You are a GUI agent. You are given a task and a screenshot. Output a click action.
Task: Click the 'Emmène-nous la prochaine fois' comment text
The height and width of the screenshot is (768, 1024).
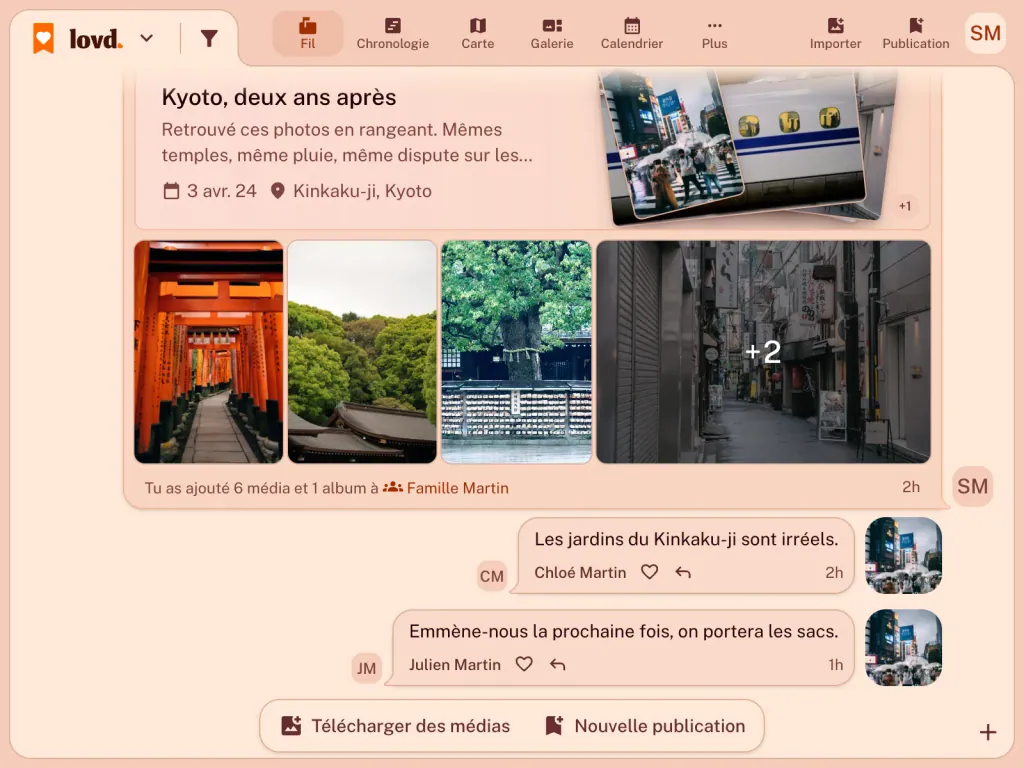click(x=624, y=632)
